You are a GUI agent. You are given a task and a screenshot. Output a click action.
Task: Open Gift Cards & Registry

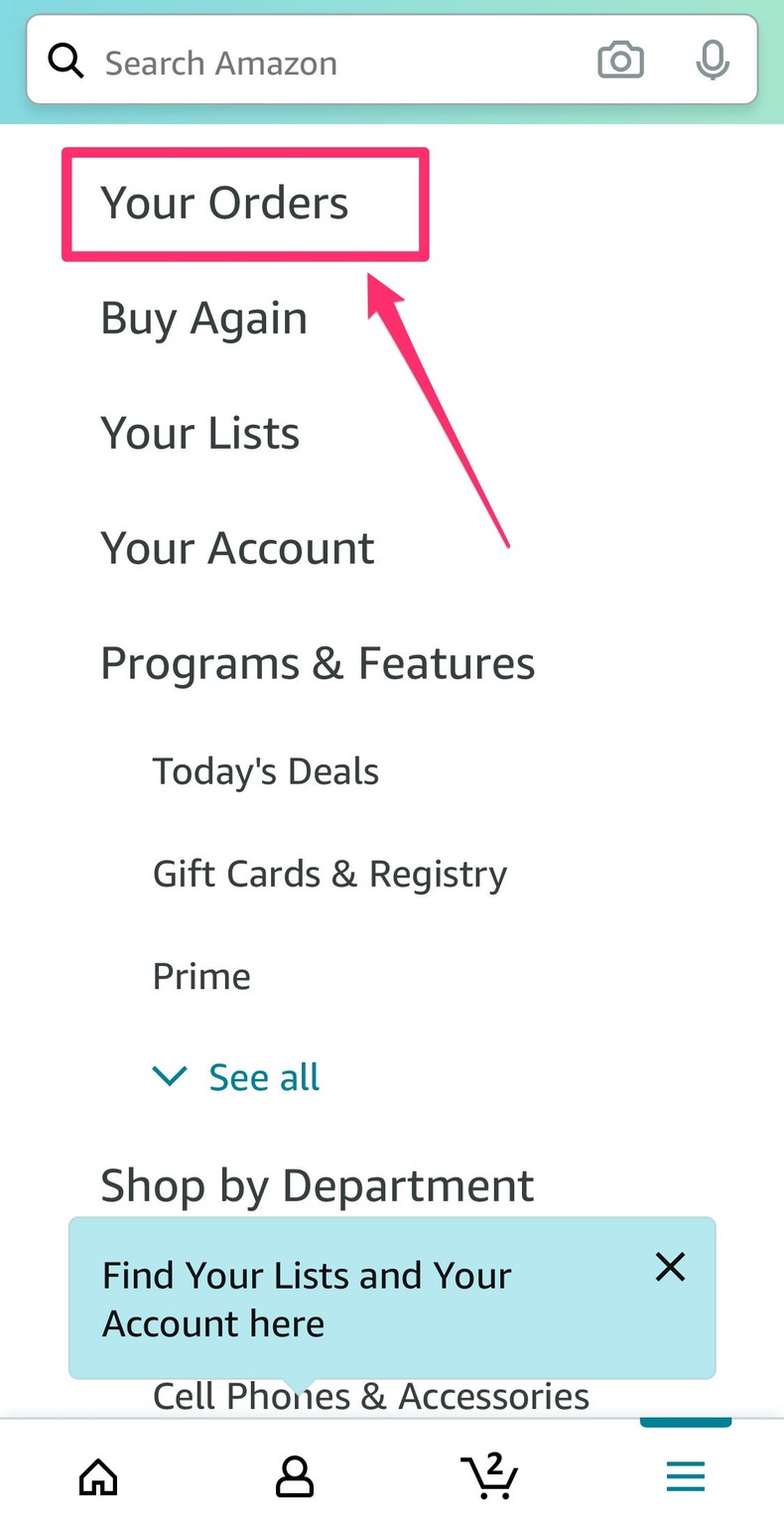(x=329, y=874)
